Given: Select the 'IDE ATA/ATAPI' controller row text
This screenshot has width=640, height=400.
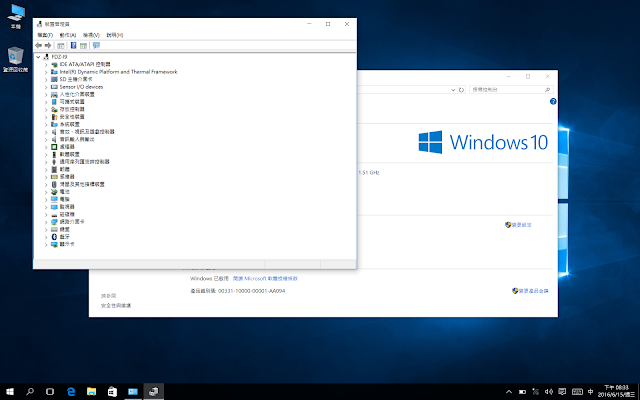Looking at the screenshot, I should pos(85,64).
